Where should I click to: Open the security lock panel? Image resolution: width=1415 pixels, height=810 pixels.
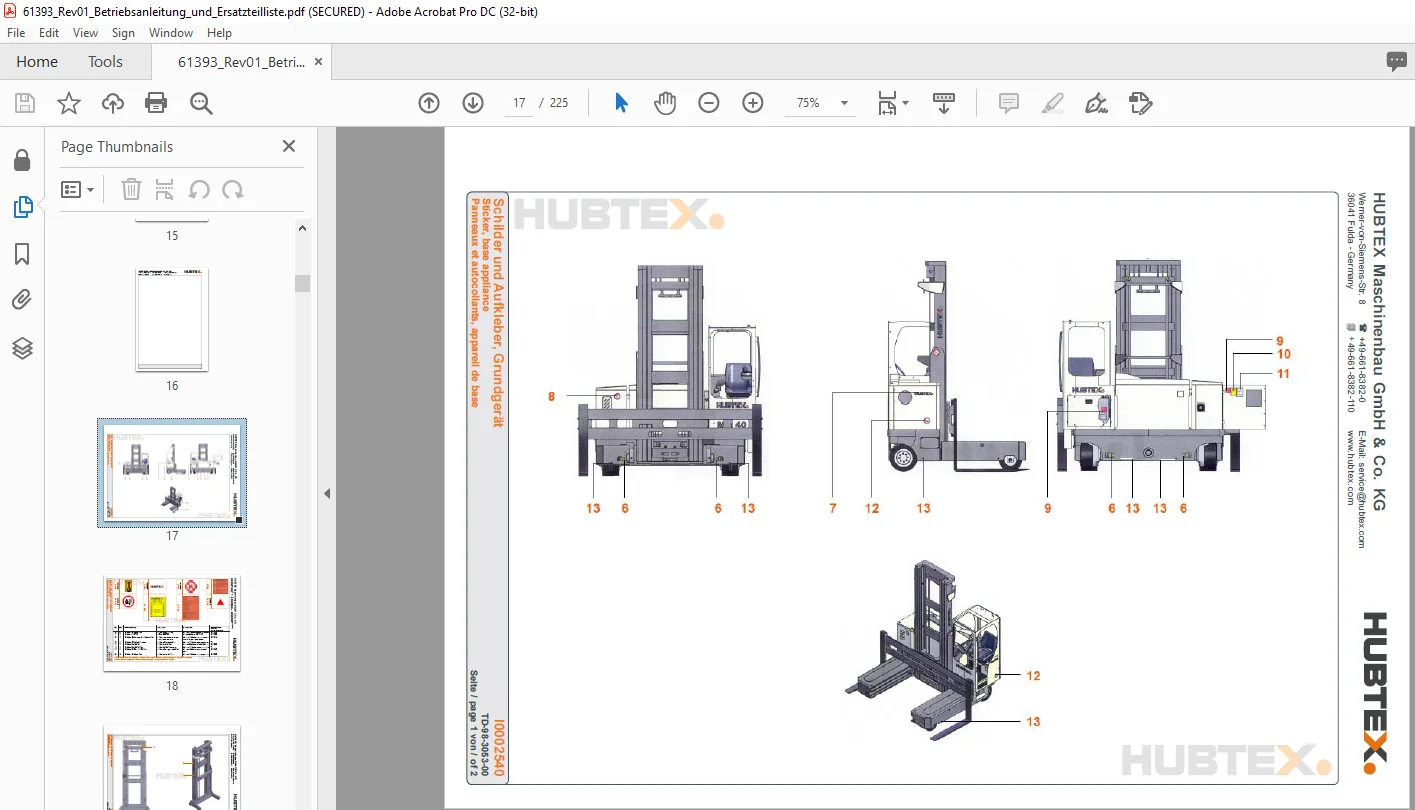tap(22, 161)
